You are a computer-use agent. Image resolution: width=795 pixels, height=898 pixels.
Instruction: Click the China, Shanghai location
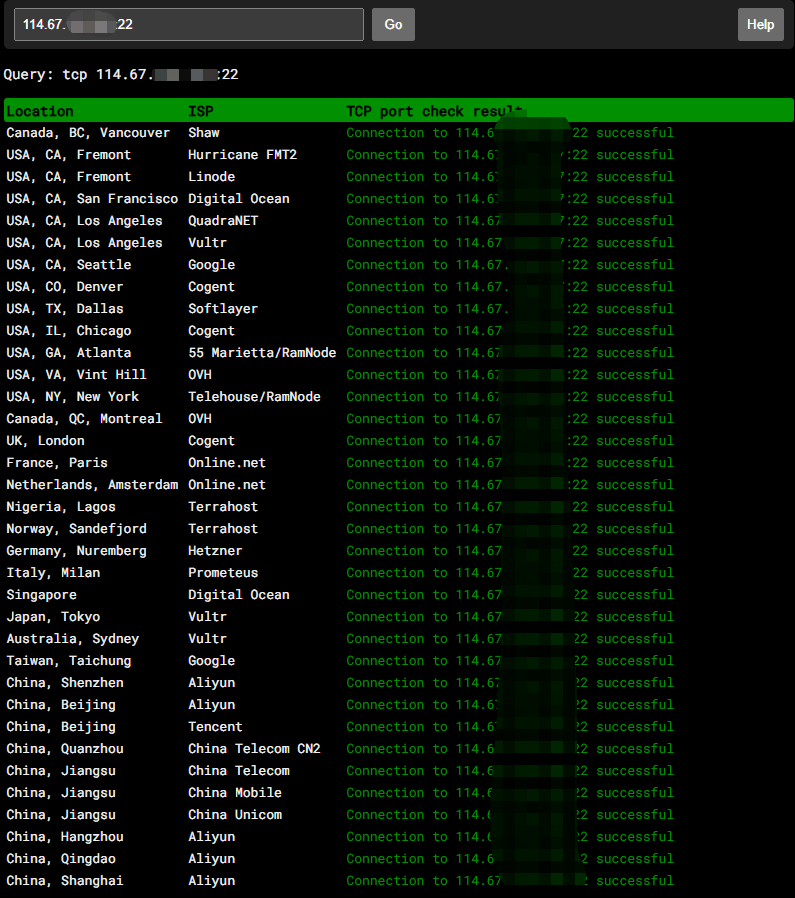click(65, 881)
